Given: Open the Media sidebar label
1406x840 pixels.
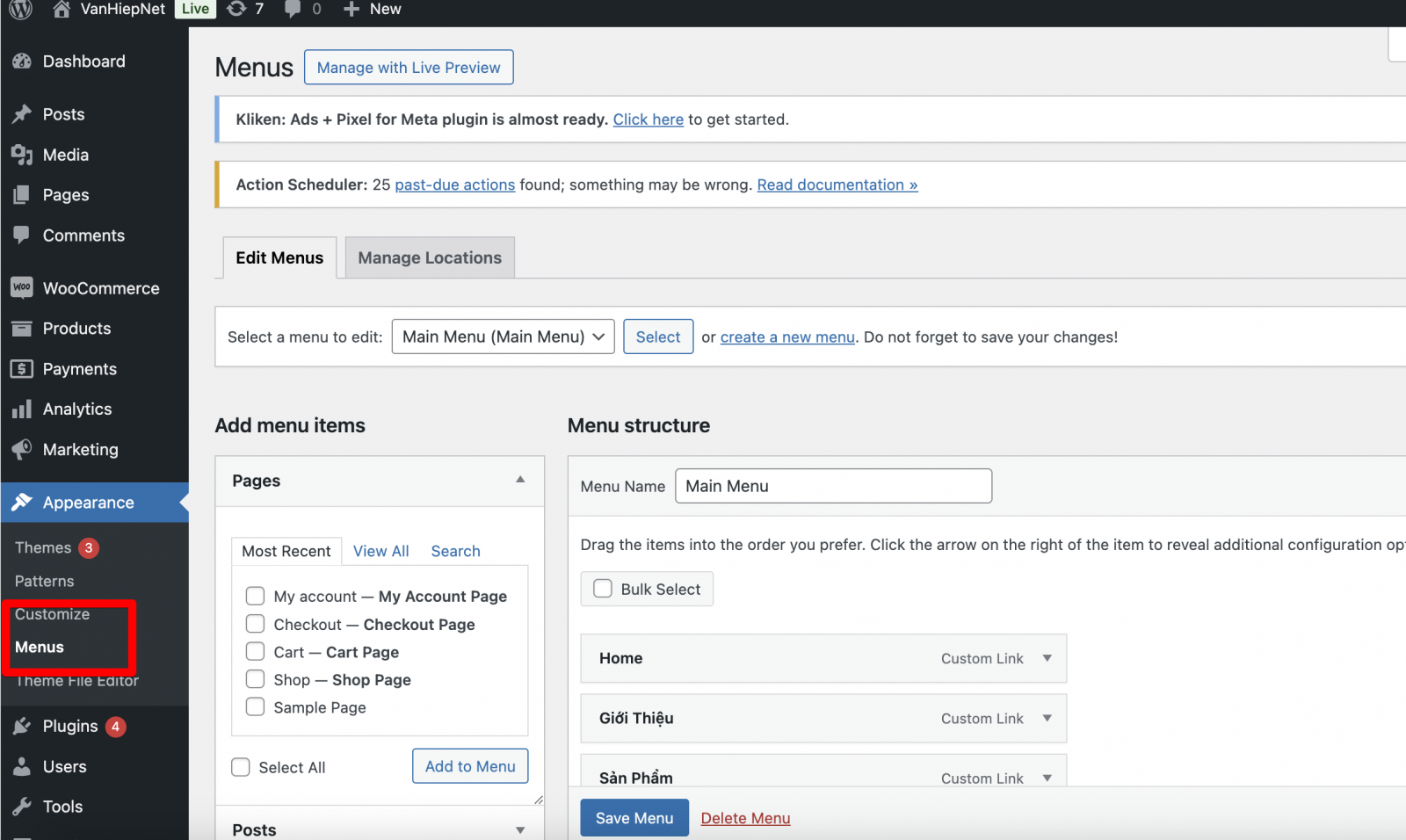Looking at the screenshot, I should [x=66, y=155].
